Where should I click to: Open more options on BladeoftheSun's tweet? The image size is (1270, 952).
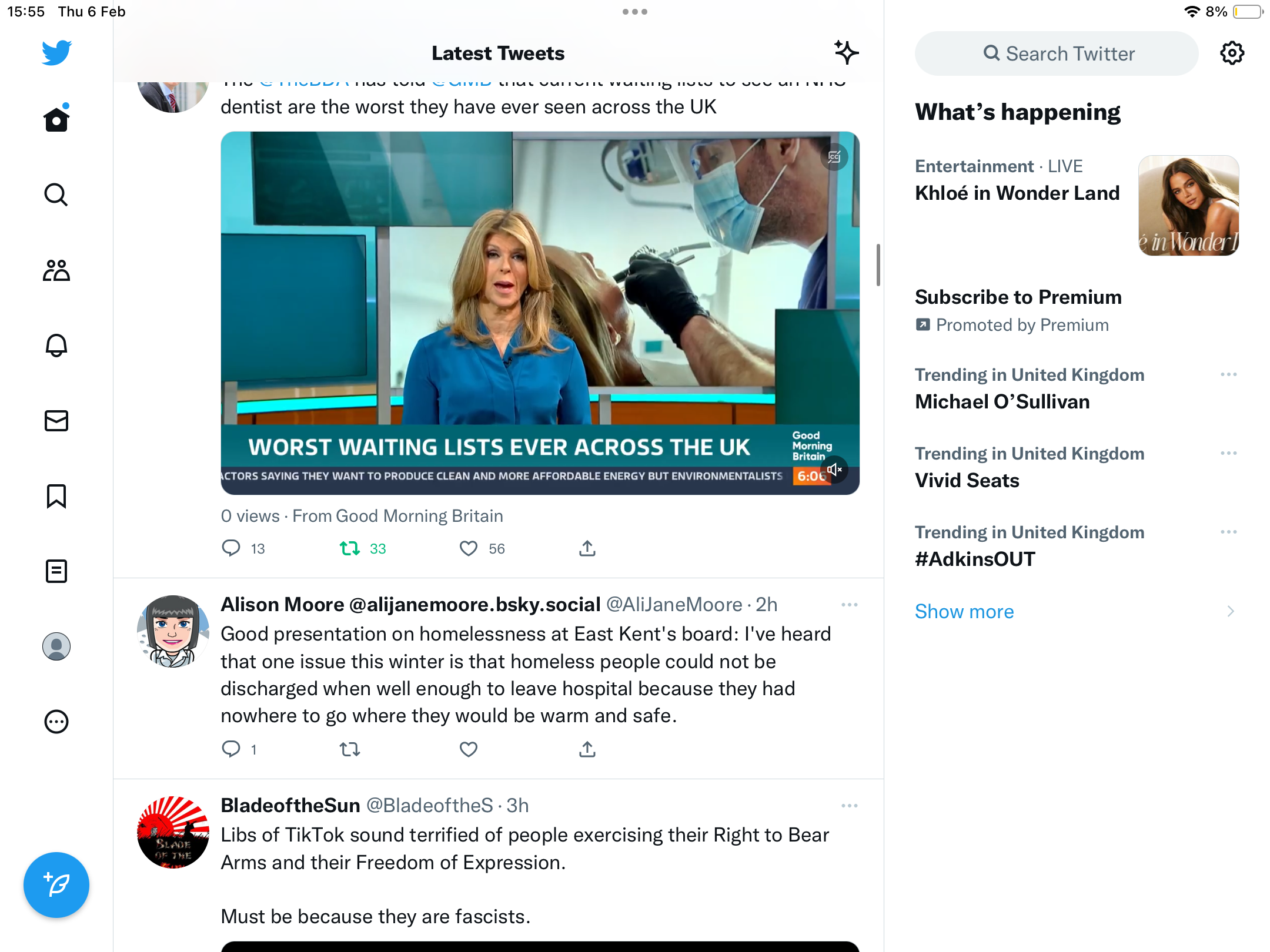[850, 806]
